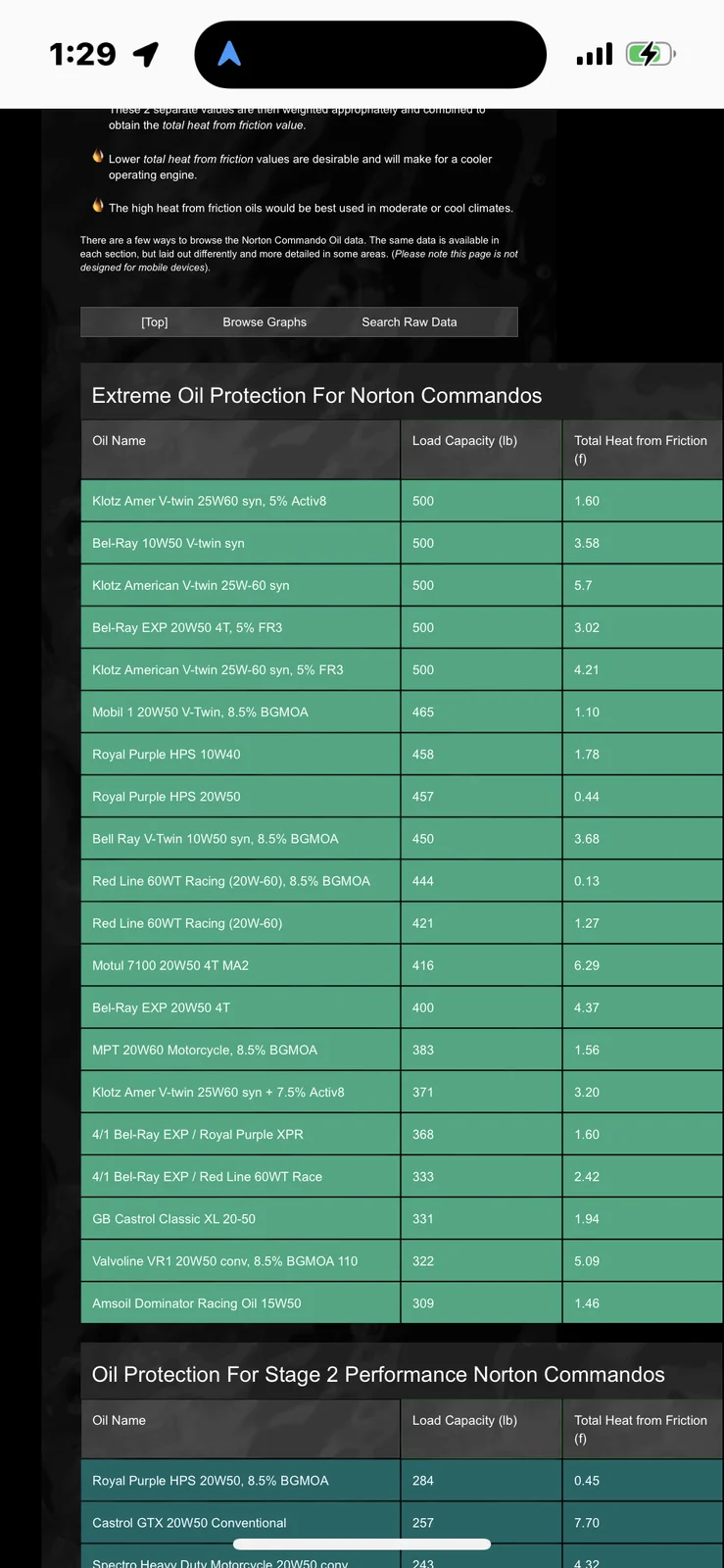This screenshot has height=1568, width=724.
Task: Click Total Heat from Friction header in Stage 2 table
Action: click(x=641, y=1428)
